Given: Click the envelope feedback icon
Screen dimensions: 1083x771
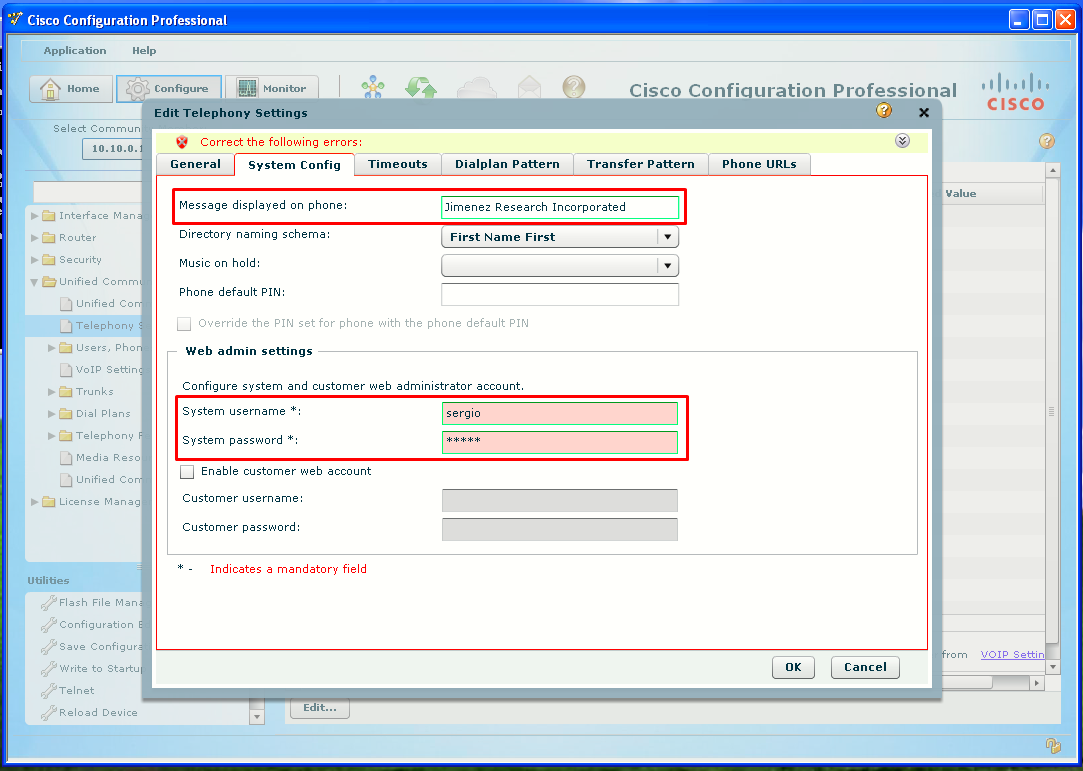Looking at the screenshot, I should tap(529, 88).
